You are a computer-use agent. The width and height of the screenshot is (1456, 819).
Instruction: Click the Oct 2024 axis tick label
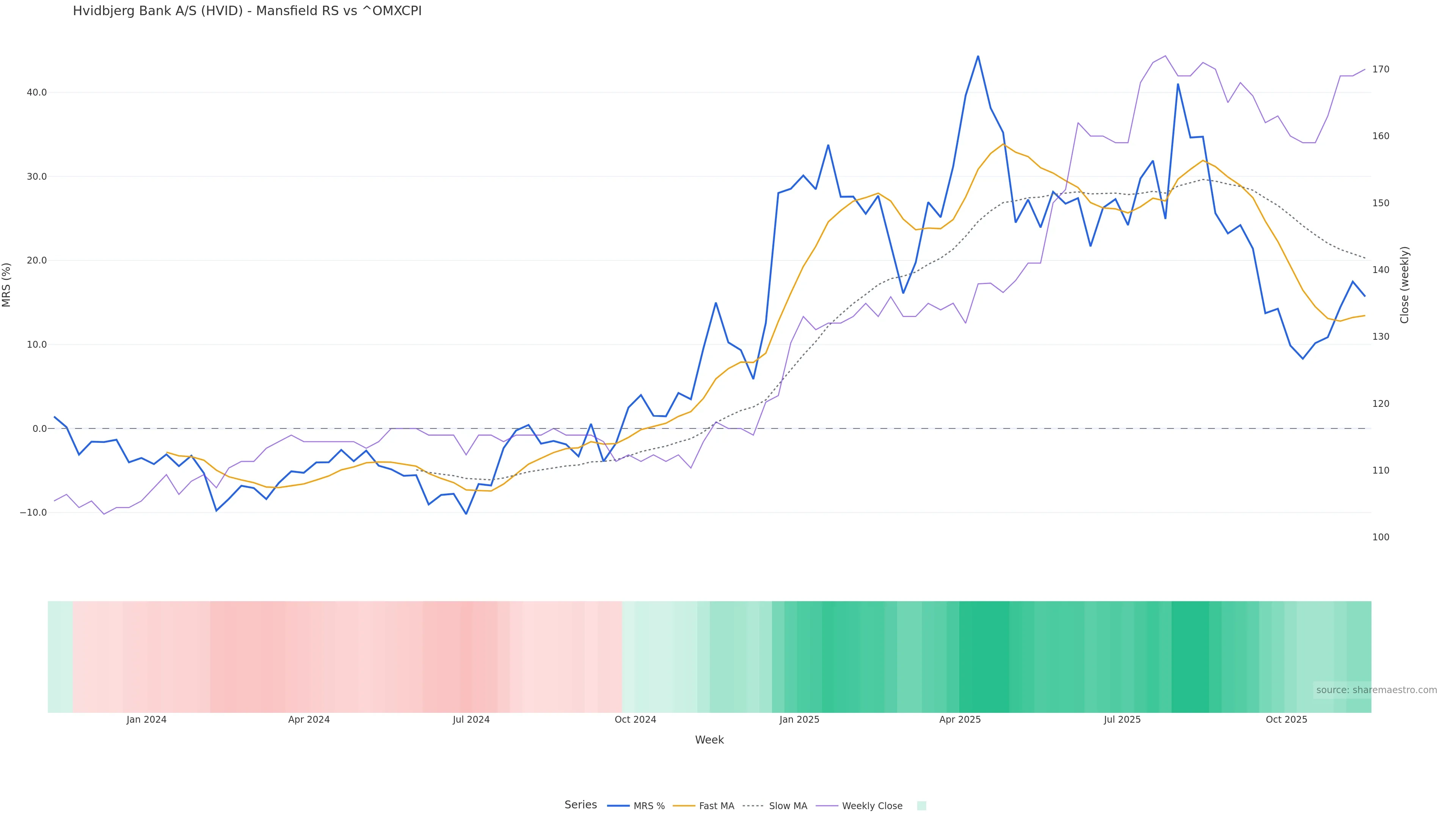click(x=635, y=720)
